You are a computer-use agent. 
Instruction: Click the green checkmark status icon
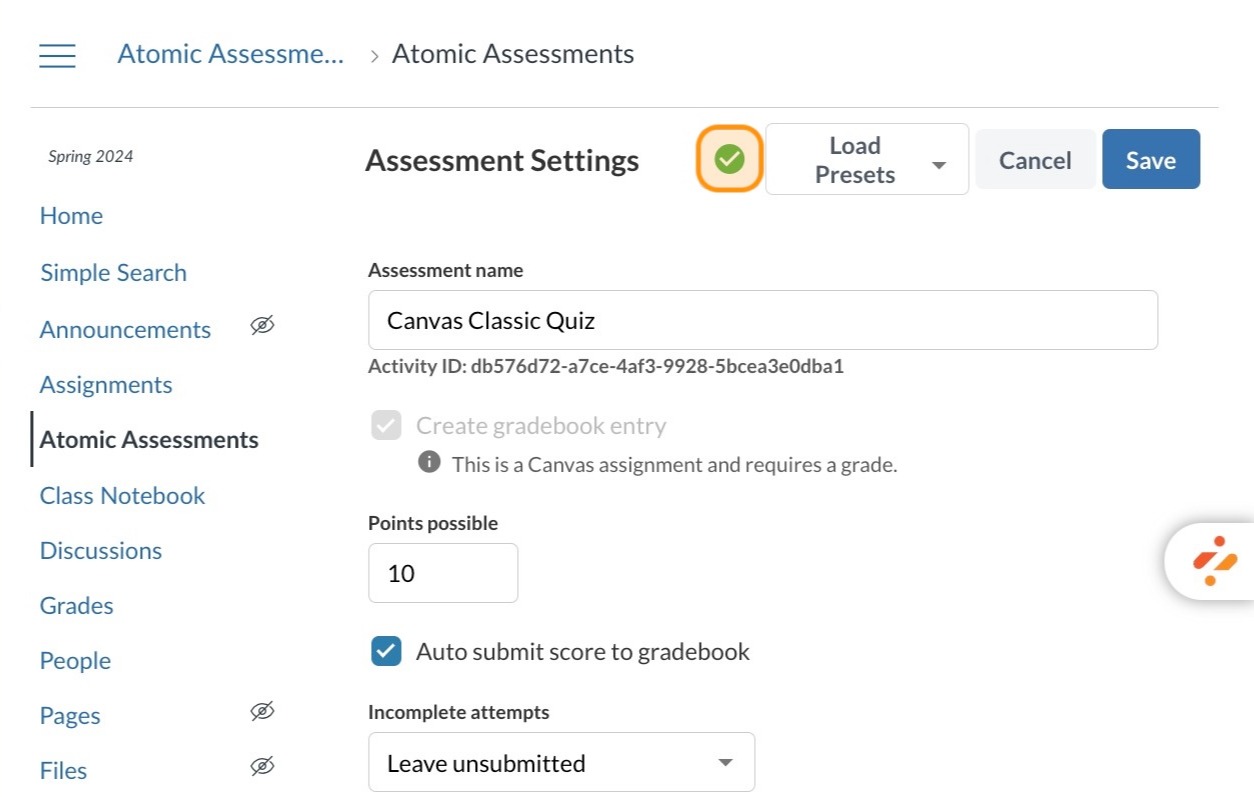pyautogui.click(x=730, y=159)
